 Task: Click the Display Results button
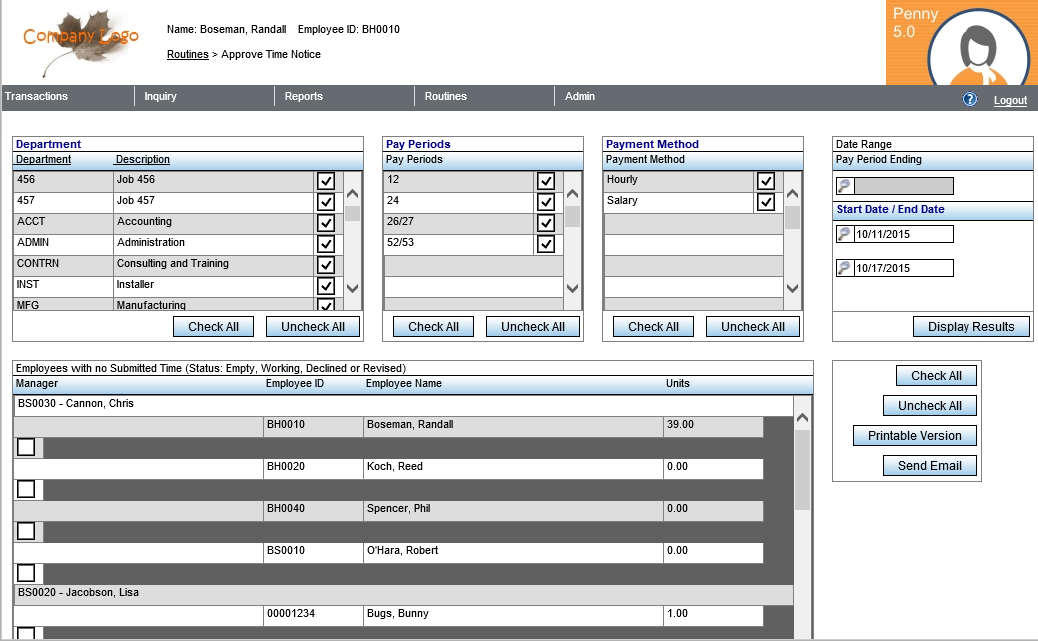pos(971,327)
